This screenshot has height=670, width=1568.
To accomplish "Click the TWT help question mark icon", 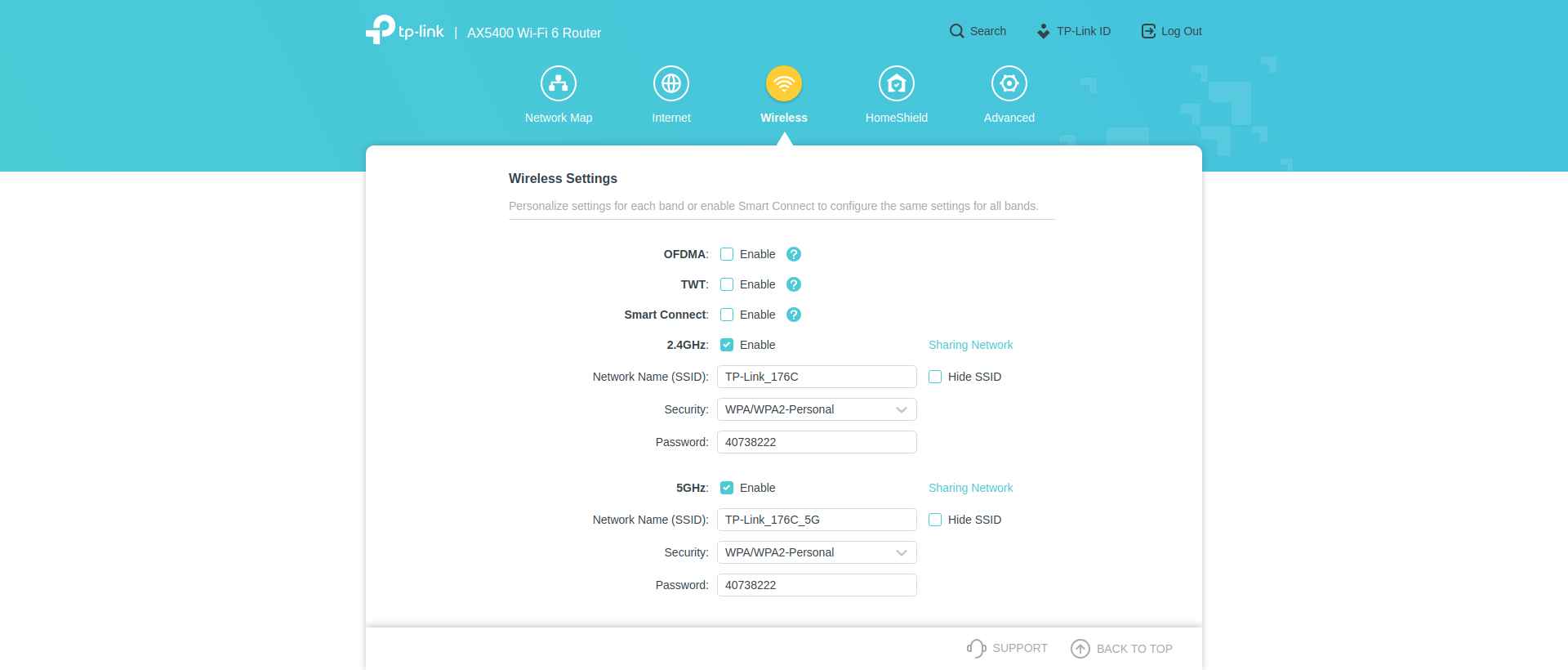I will [793, 284].
